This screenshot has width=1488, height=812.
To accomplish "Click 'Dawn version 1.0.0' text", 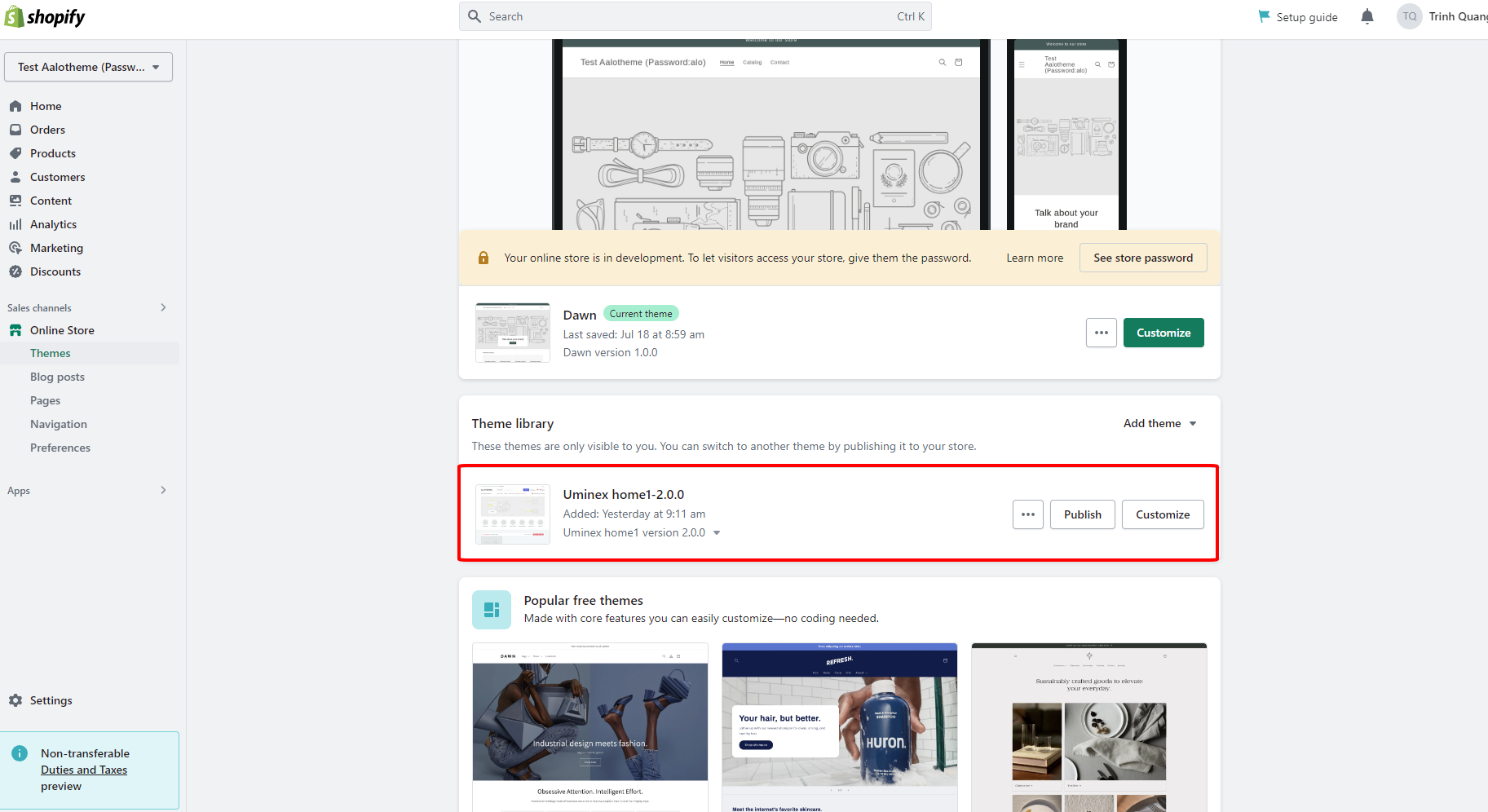I will coord(610,352).
